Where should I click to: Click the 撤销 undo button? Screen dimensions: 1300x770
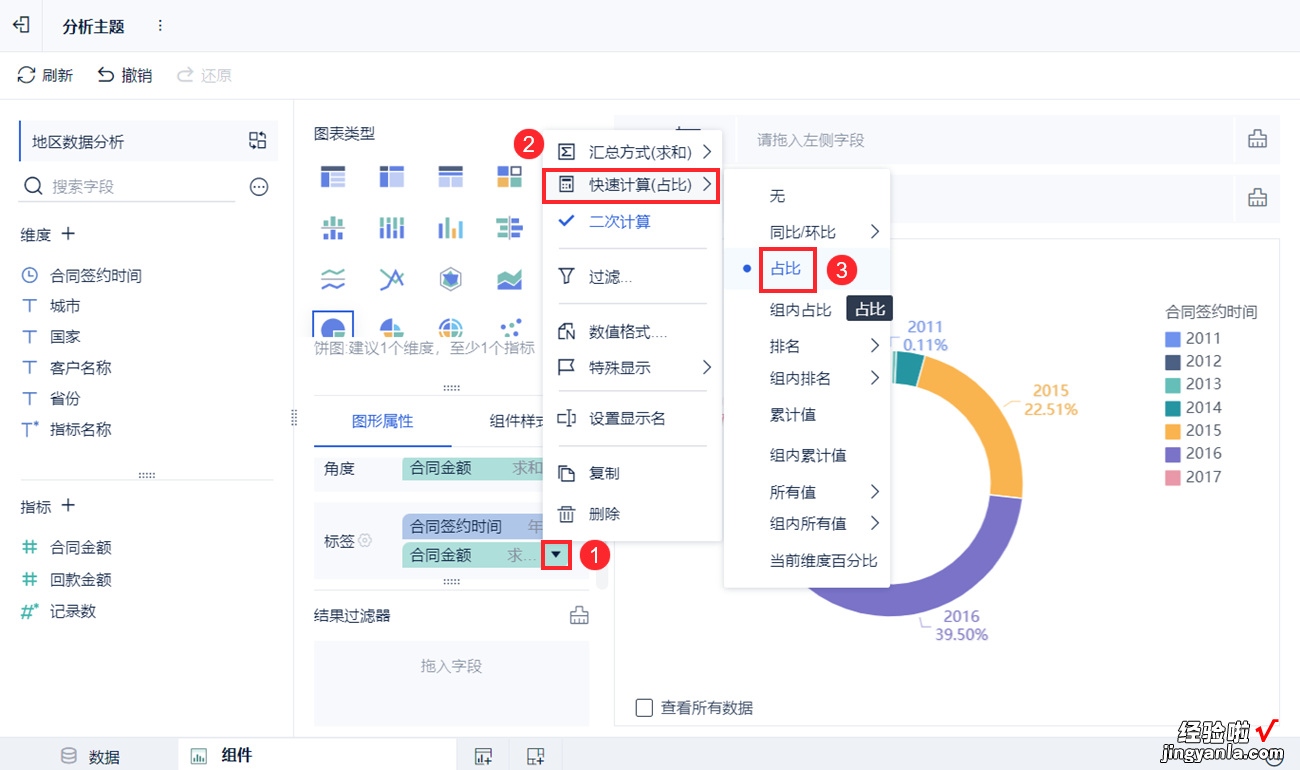pos(125,75)
